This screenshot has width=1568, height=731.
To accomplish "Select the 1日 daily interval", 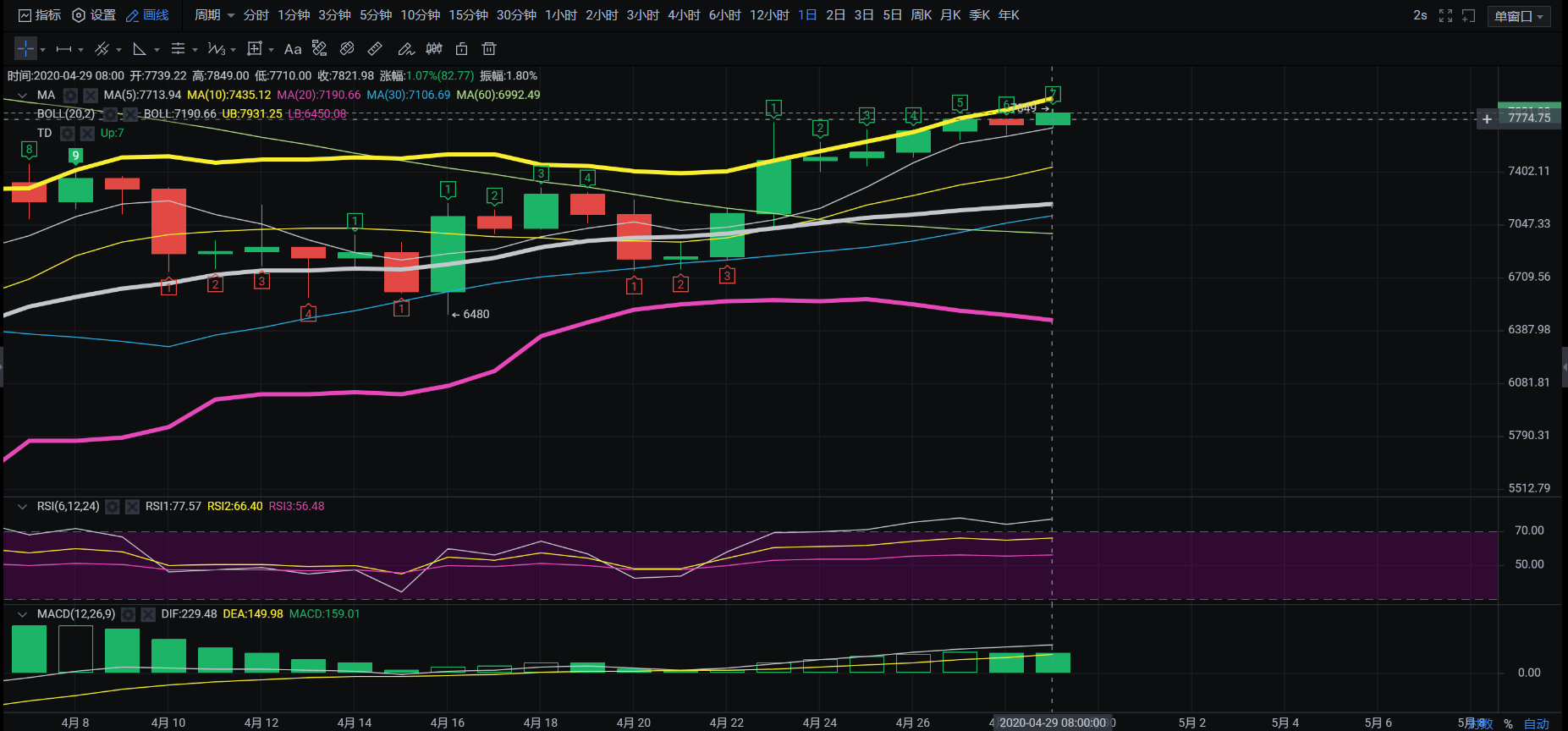I will [x=807, y=15].
